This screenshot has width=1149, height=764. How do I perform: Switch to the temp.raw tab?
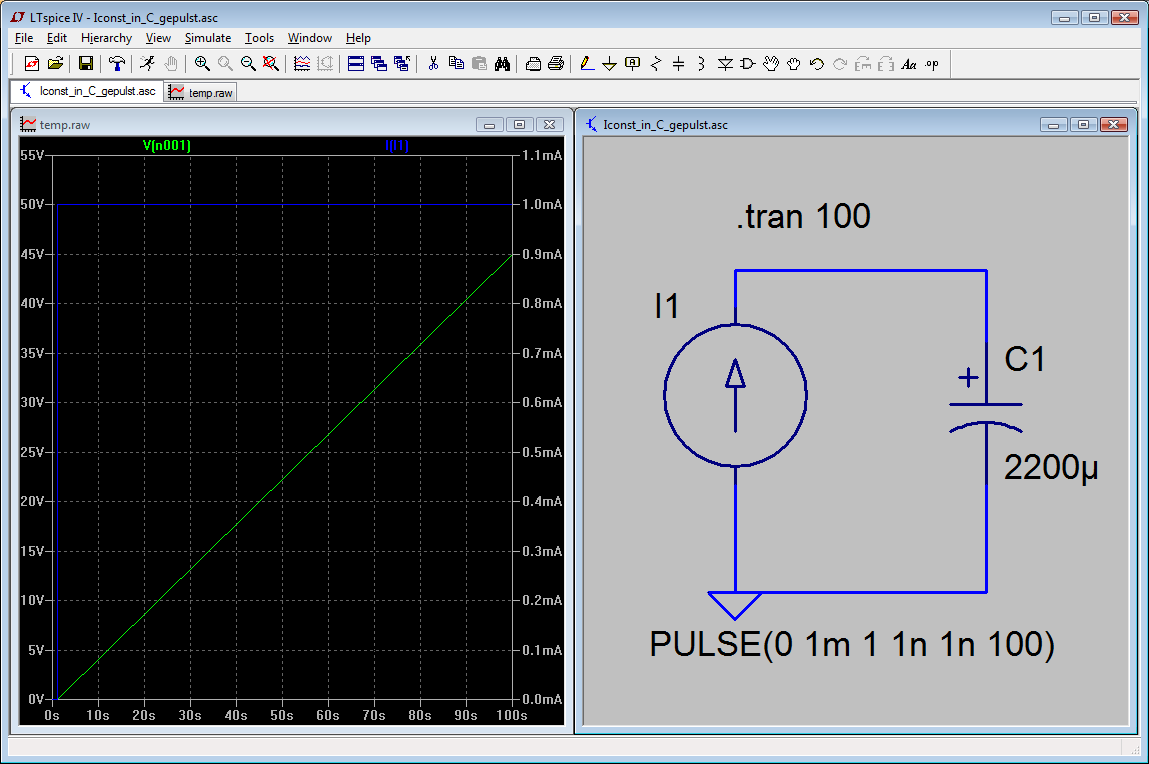(200, 92)
